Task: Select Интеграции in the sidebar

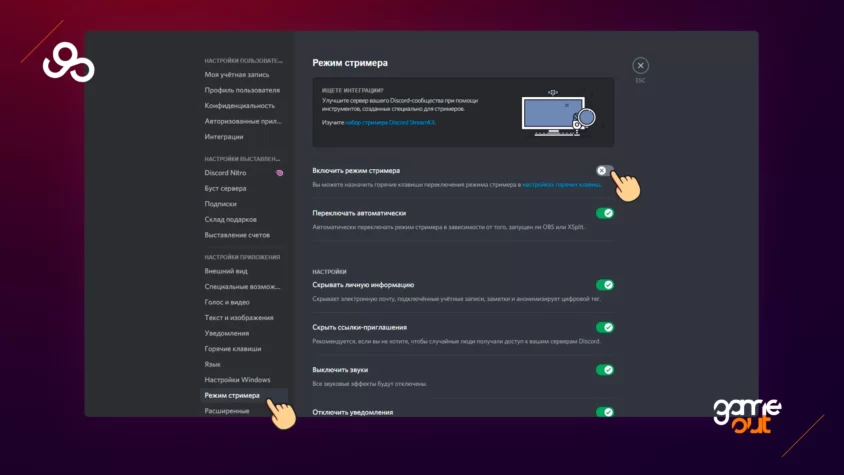Action: click(x=224, y=137)
